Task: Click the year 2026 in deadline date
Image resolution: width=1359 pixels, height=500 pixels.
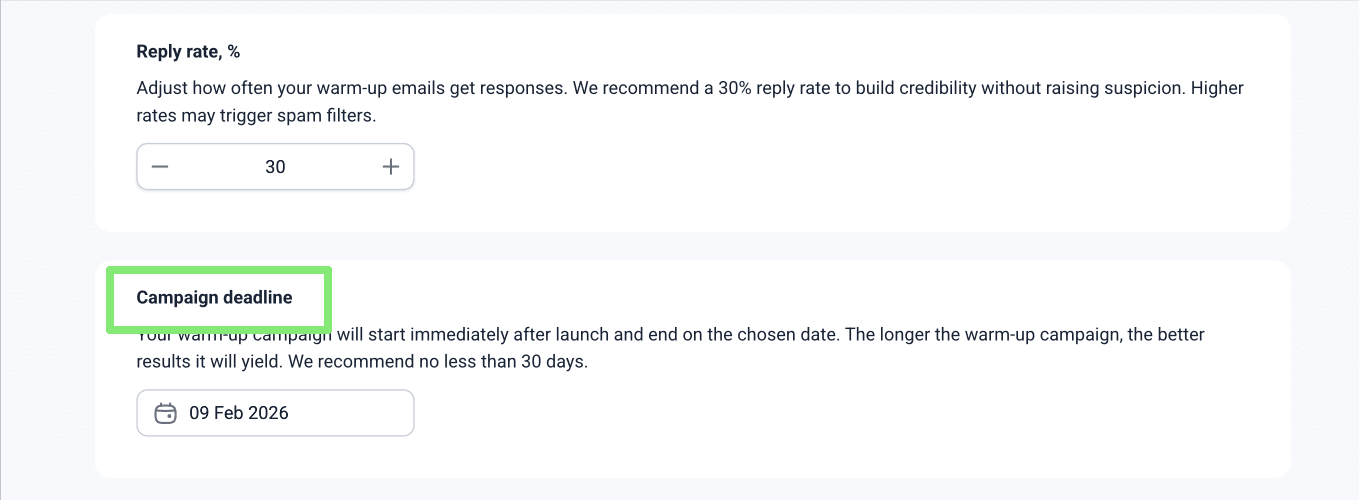Action: tap(268, 413)
